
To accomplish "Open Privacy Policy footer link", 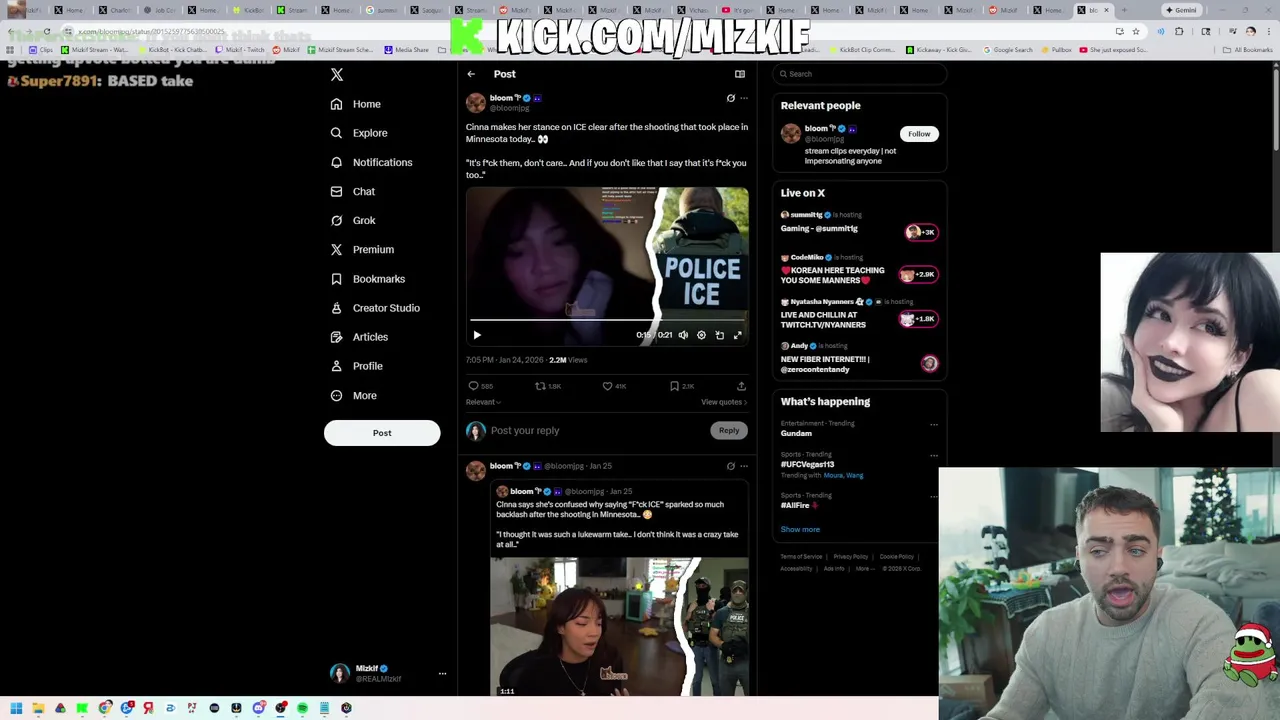I will [851, 557].
